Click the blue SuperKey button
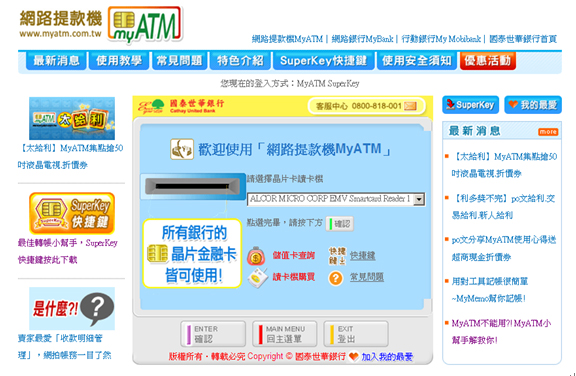Viewport: 576px width, 376px height. [471, 105]
